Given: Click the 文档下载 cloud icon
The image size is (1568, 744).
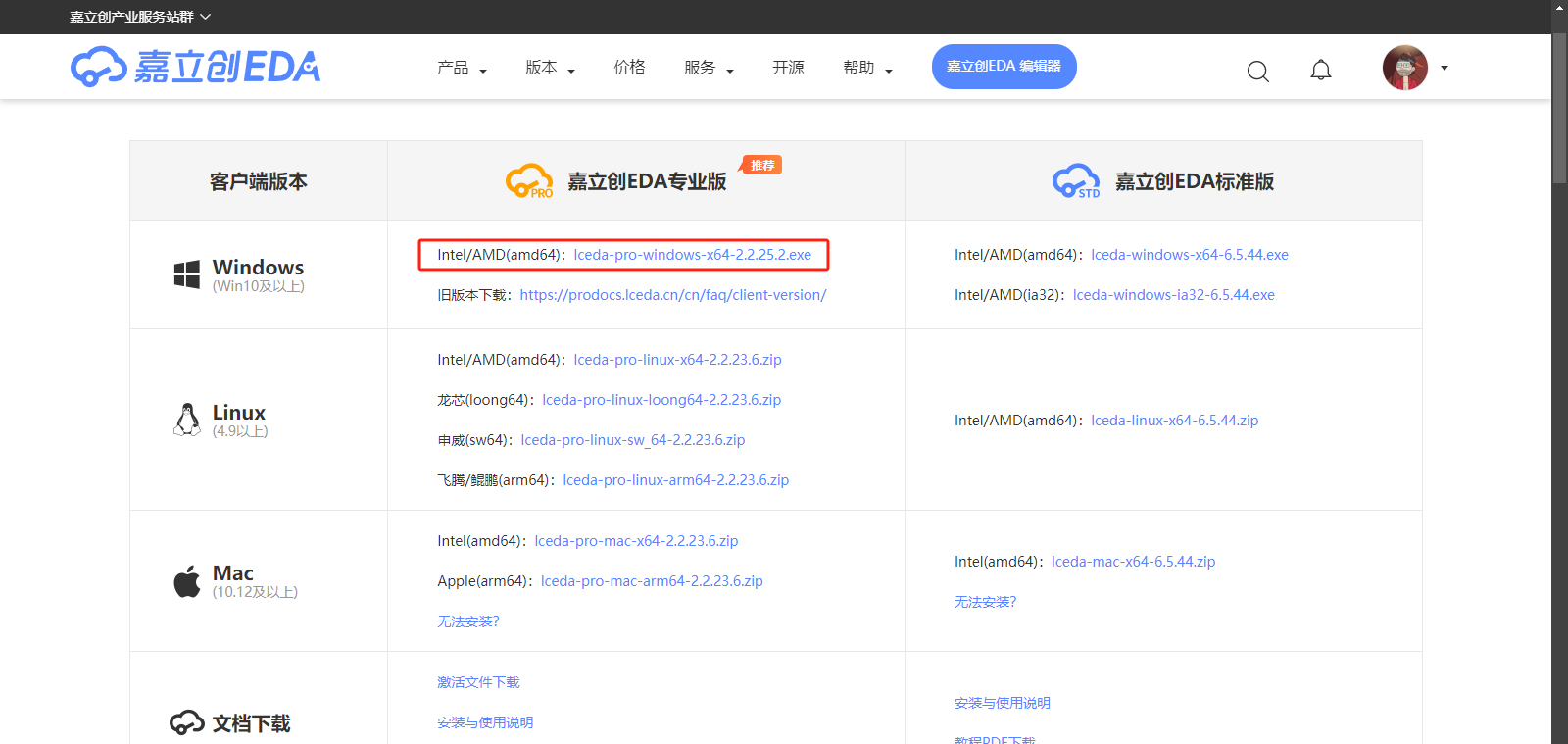Looking at the screenshot, I should (x=186, y=723).
